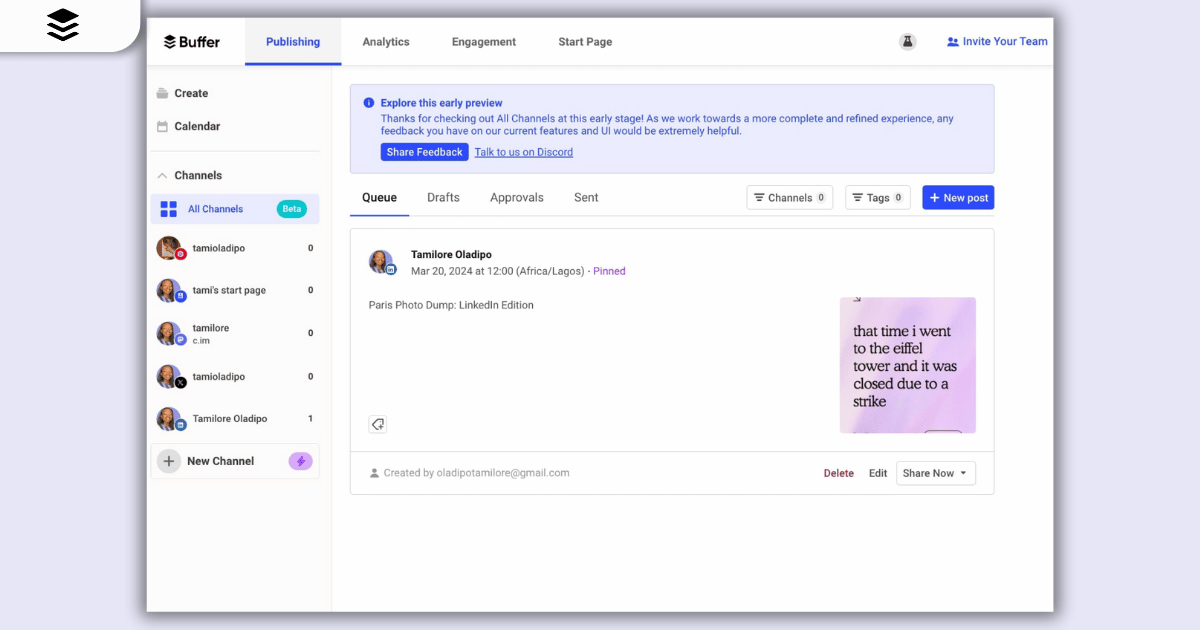1200x630 pixels.
Task: Open Talk to us on Discord link
Action: pyautogui.click(x=523, y=152)
